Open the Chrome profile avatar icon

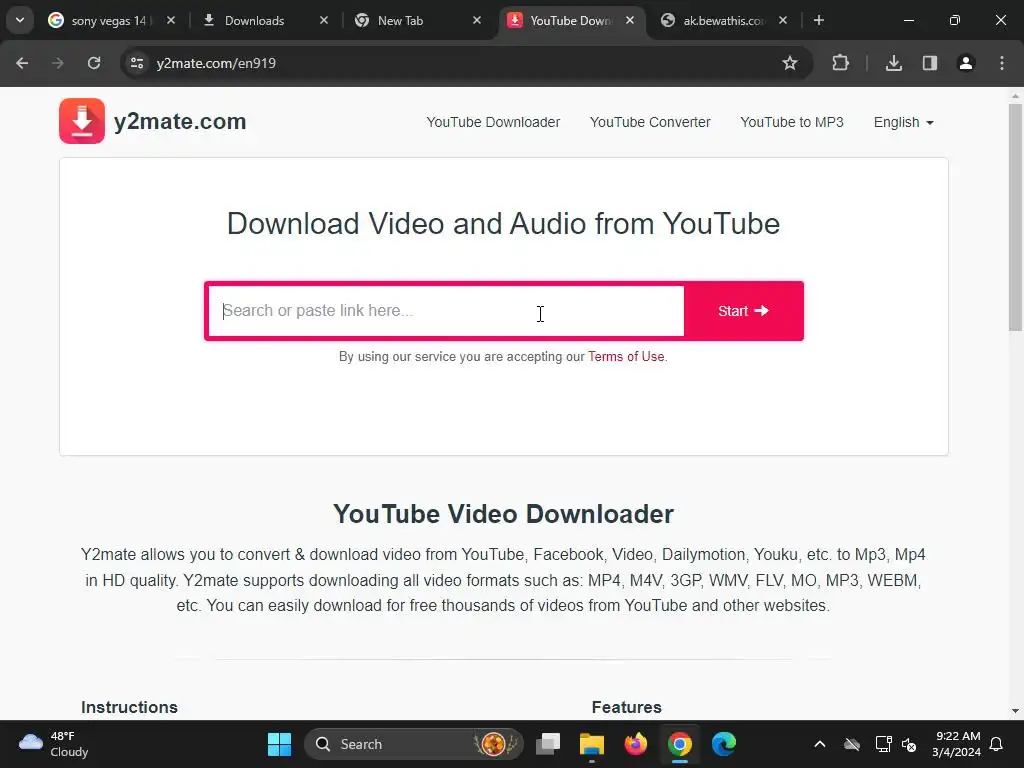965,63
